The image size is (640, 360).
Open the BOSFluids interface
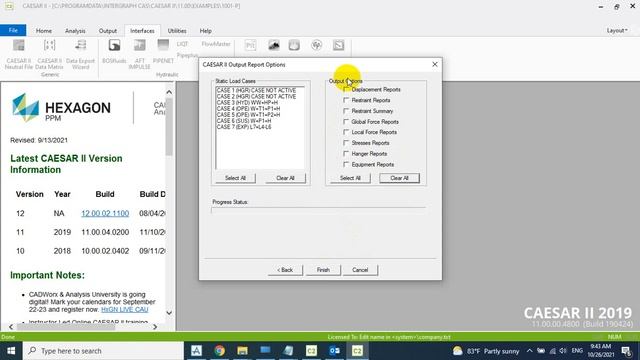click(x=114, y=51)
